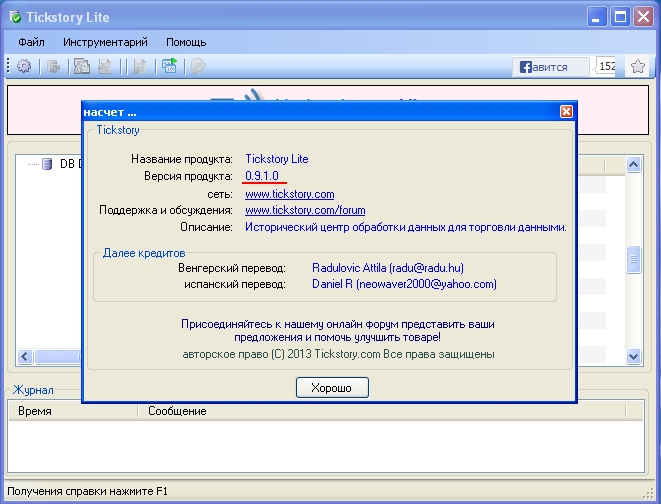Image resolution: width=661 pixels, height=504 pixels.
Task: Click the toolbar drag handle grip
Action: point(8,66)
